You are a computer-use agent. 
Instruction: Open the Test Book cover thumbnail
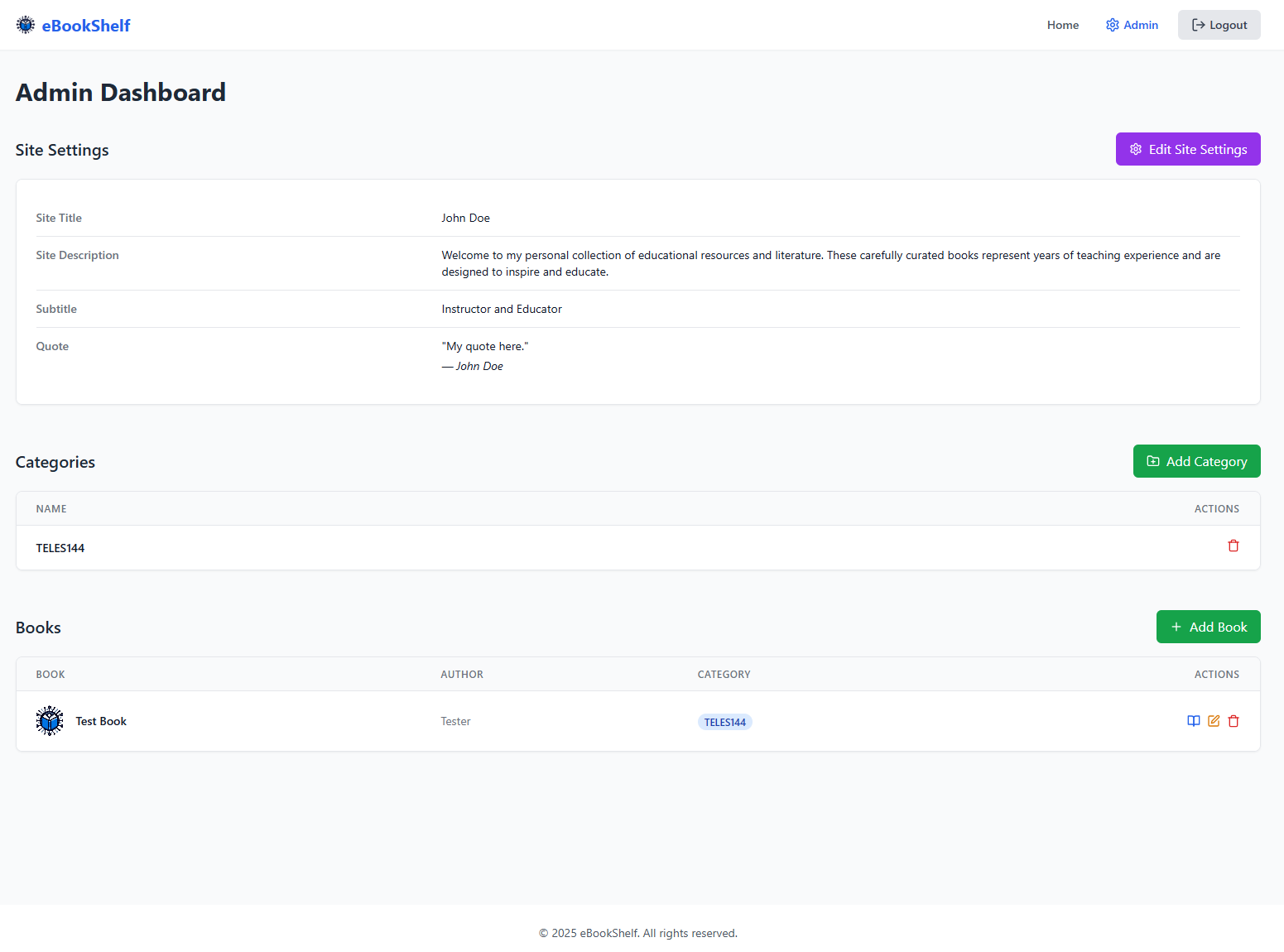(x=50, y=721)
